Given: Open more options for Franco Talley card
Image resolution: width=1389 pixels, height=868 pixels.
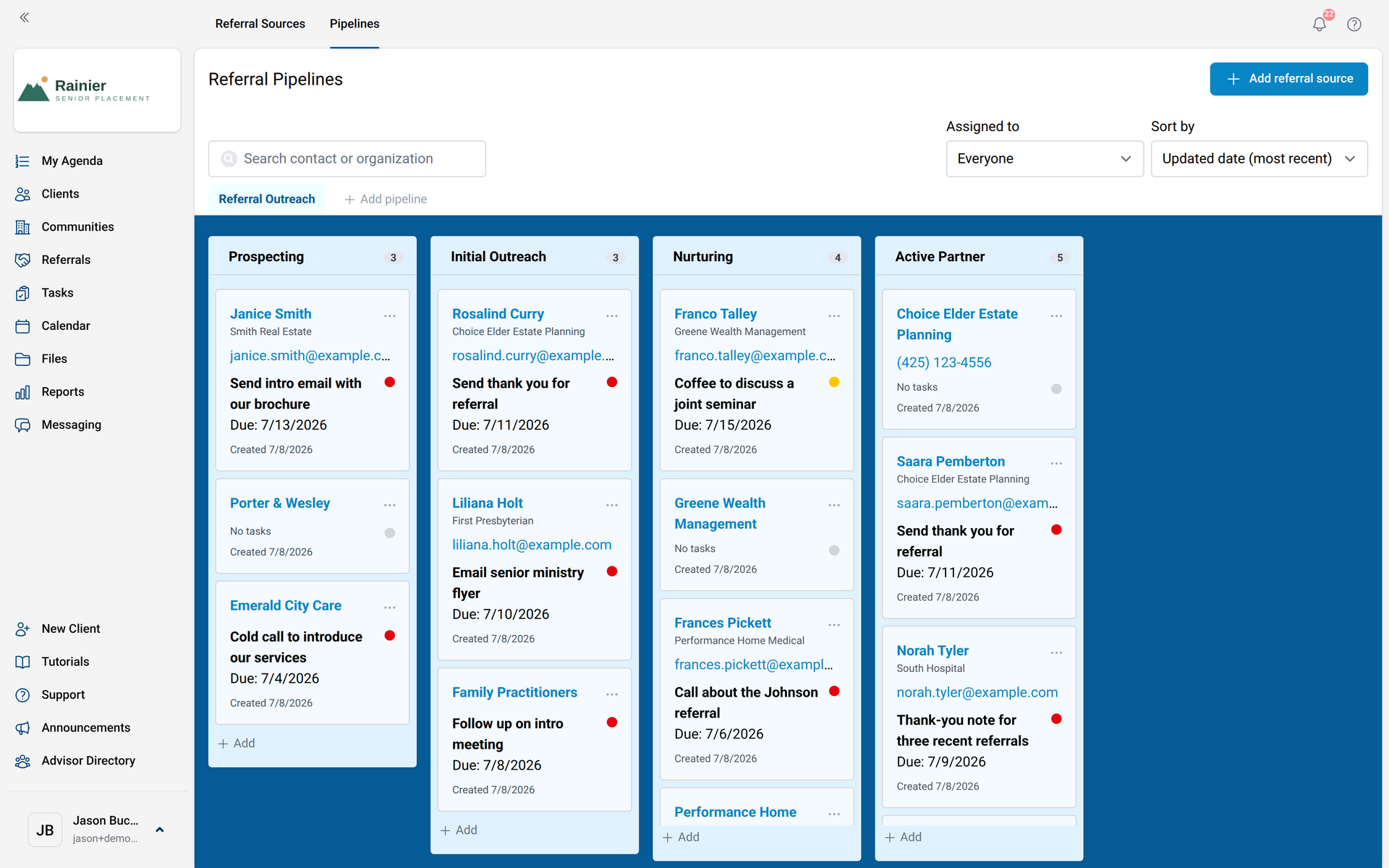Looking at the screenshot, I should point(834,316).
